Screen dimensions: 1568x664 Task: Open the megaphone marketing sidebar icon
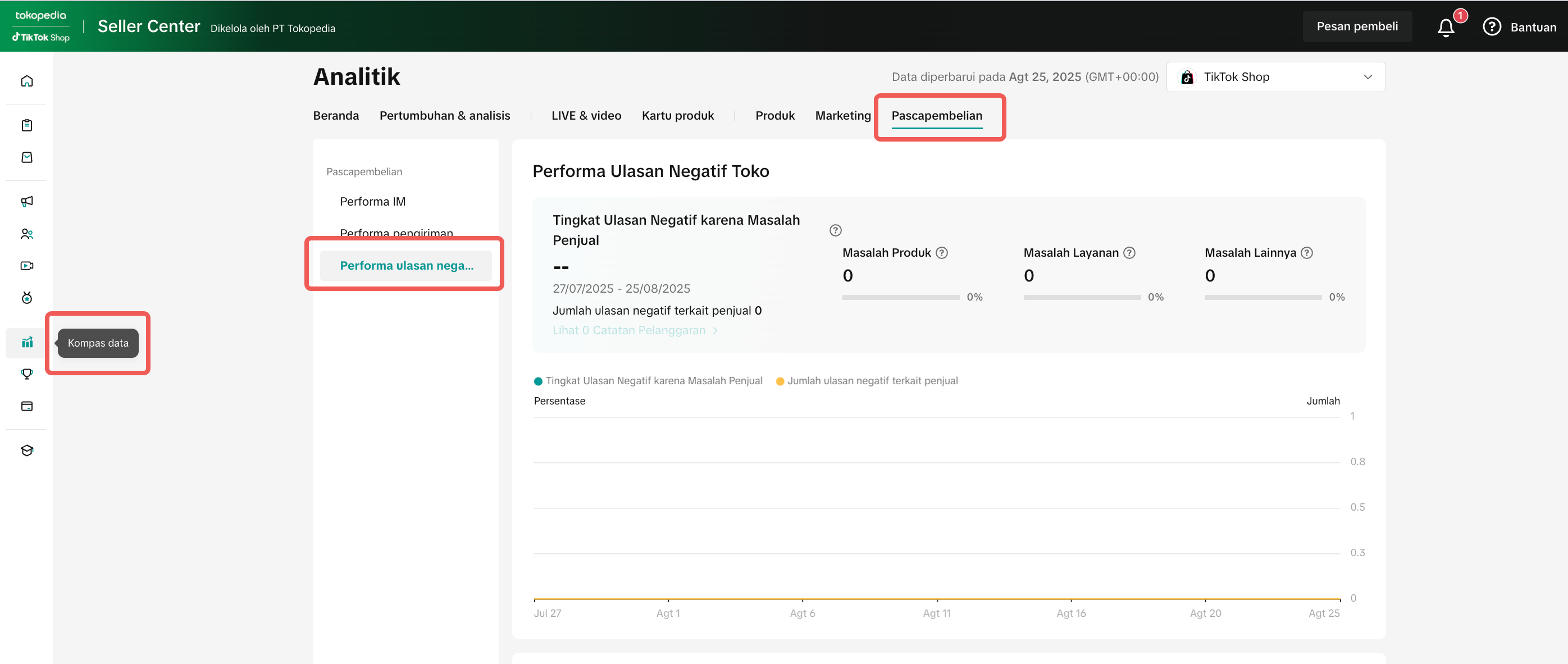27,202
